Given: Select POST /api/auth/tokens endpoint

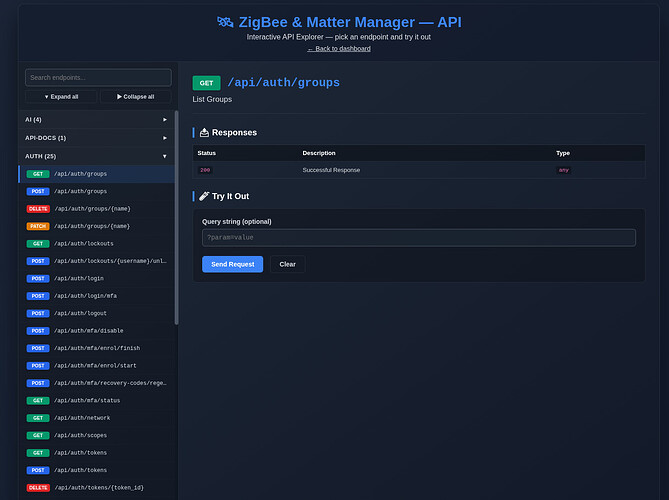Looking at the screenshot, I should tap(96, 470).
